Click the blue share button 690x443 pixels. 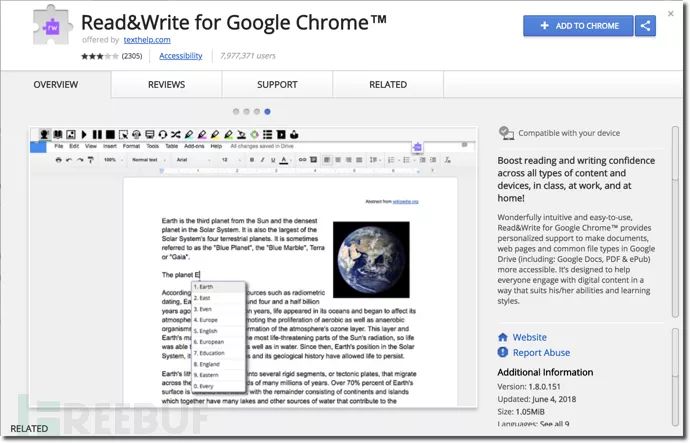coord(645,26)
